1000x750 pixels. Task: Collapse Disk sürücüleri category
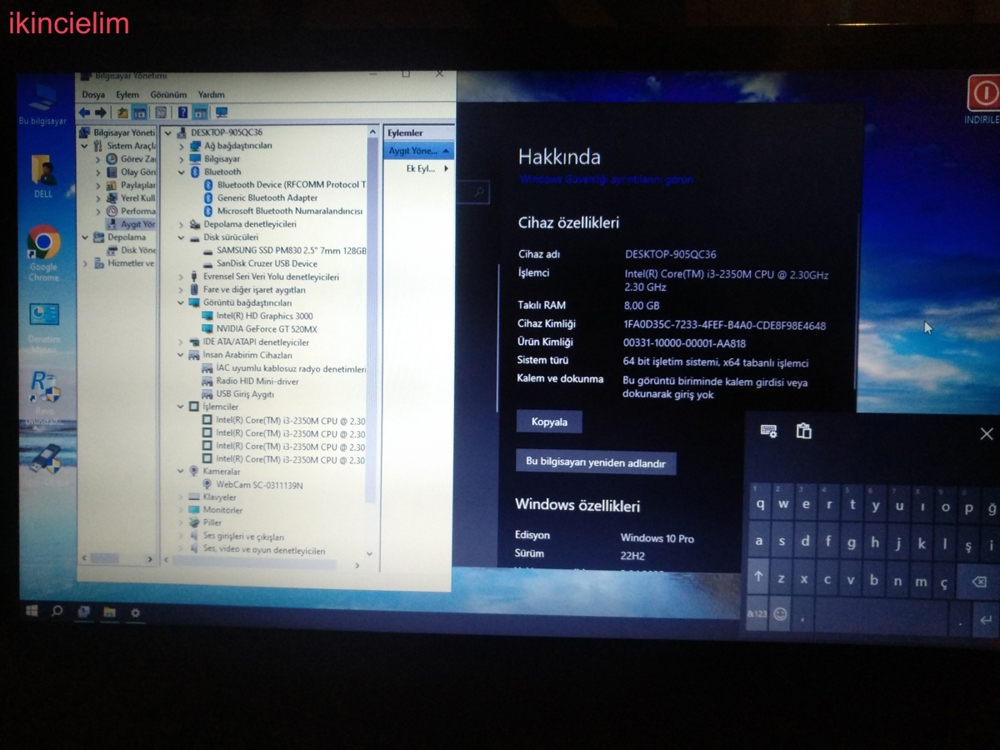[x=181, y=237]
